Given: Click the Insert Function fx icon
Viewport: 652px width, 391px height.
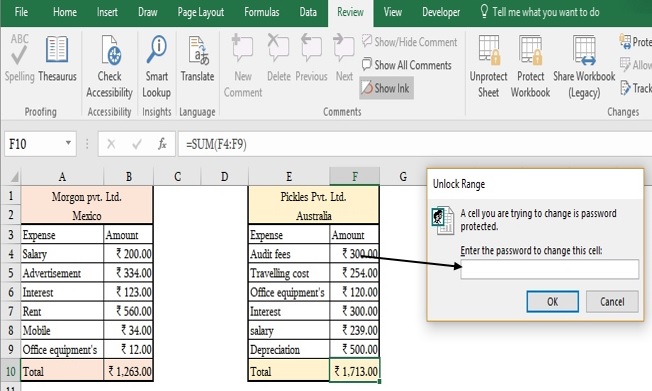Looking at the screenshot, I should pyautogui.click(x=162, y=144).
